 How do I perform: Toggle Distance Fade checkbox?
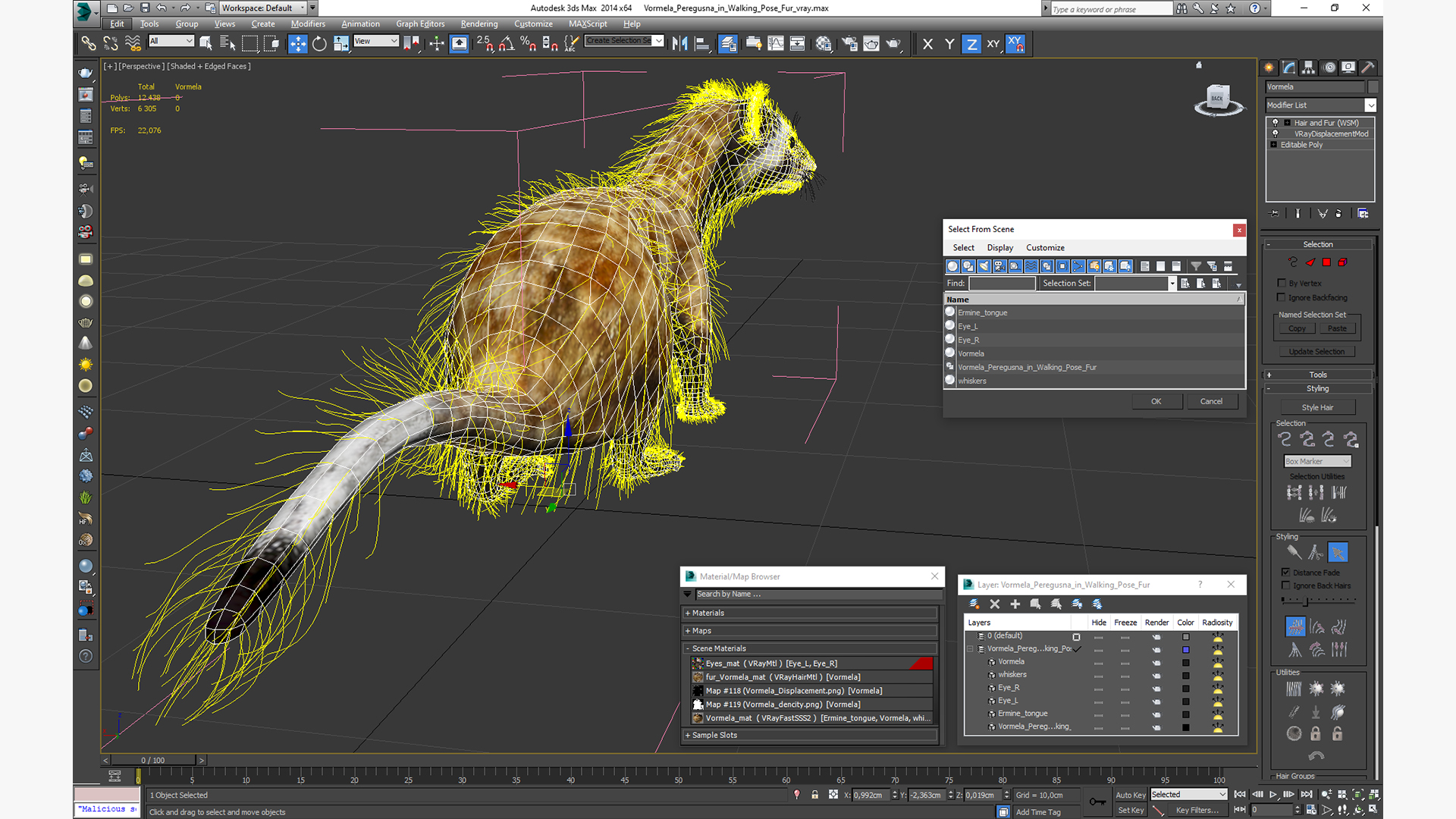coord(1285,573)
